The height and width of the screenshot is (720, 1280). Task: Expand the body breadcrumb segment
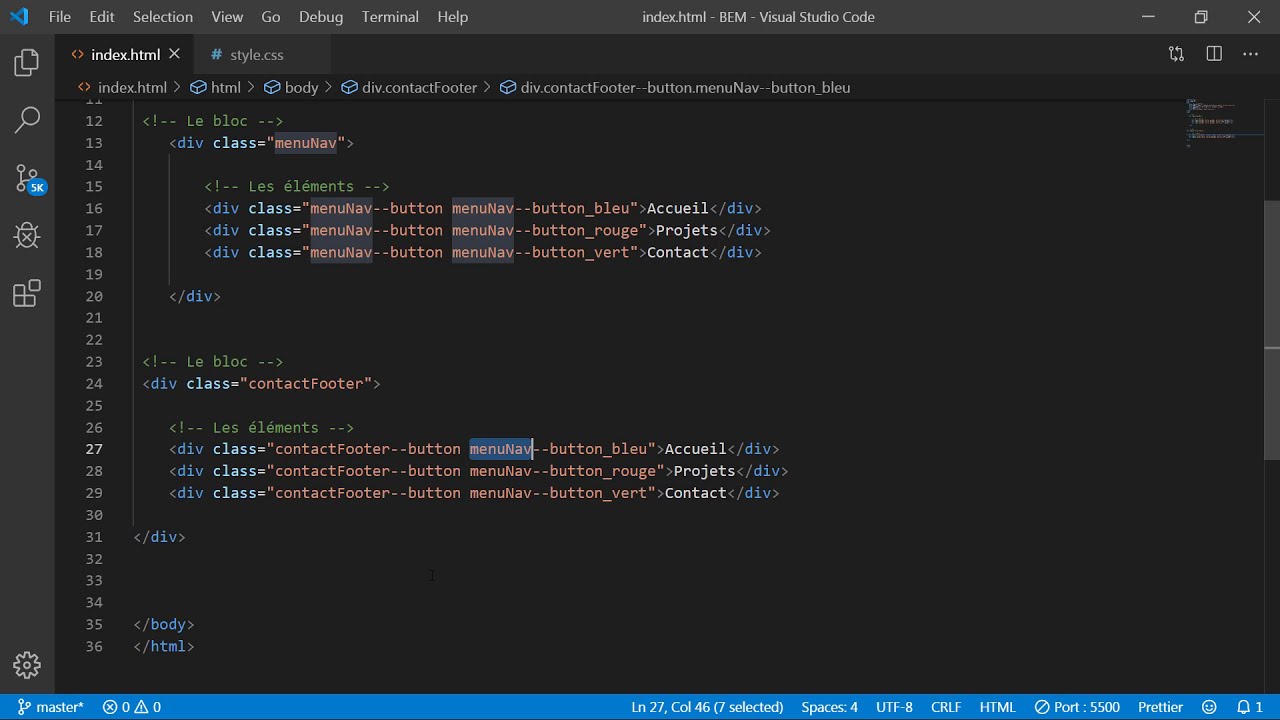click(301, 88)
